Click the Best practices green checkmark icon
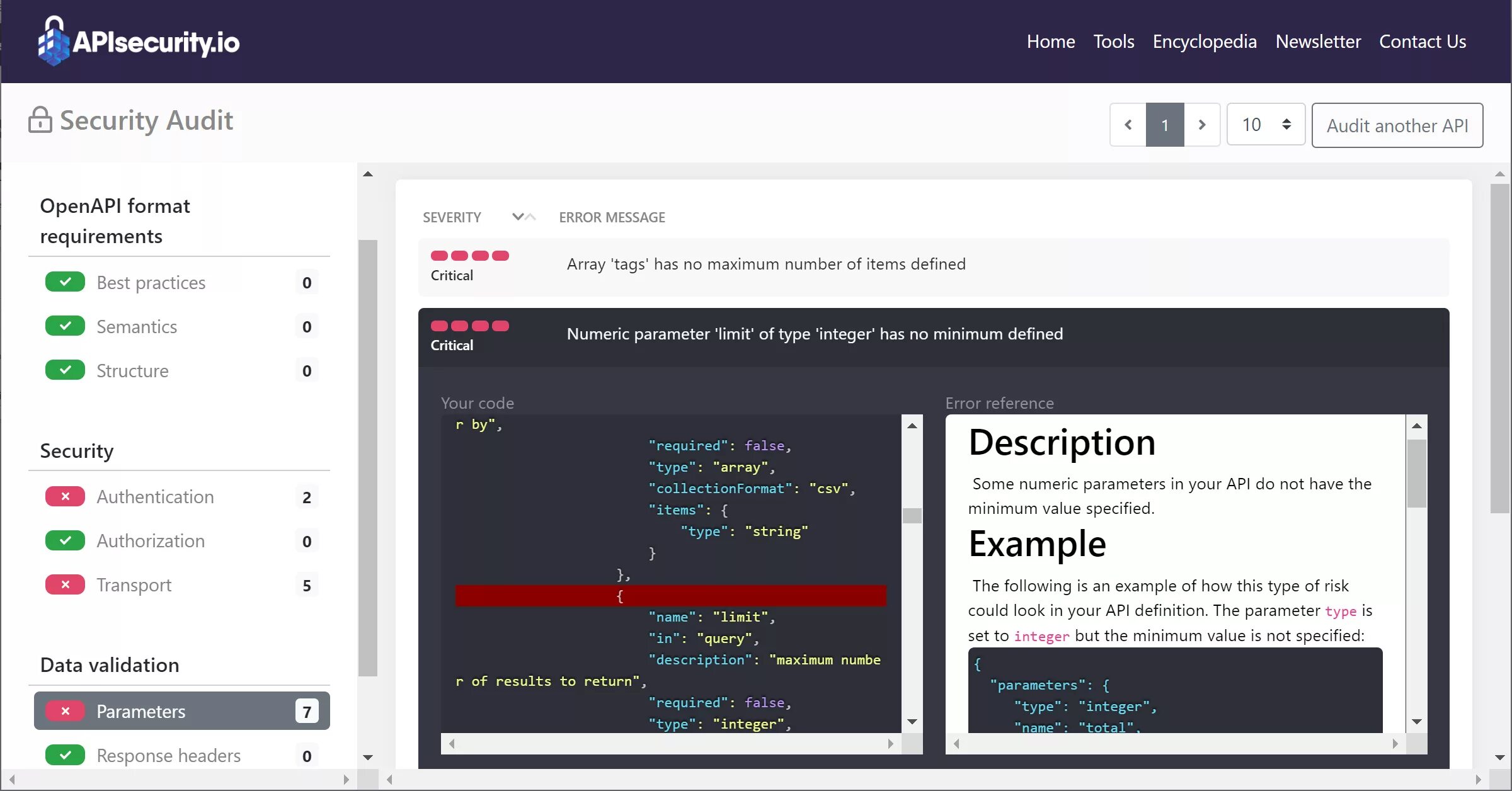 (64, 282)
